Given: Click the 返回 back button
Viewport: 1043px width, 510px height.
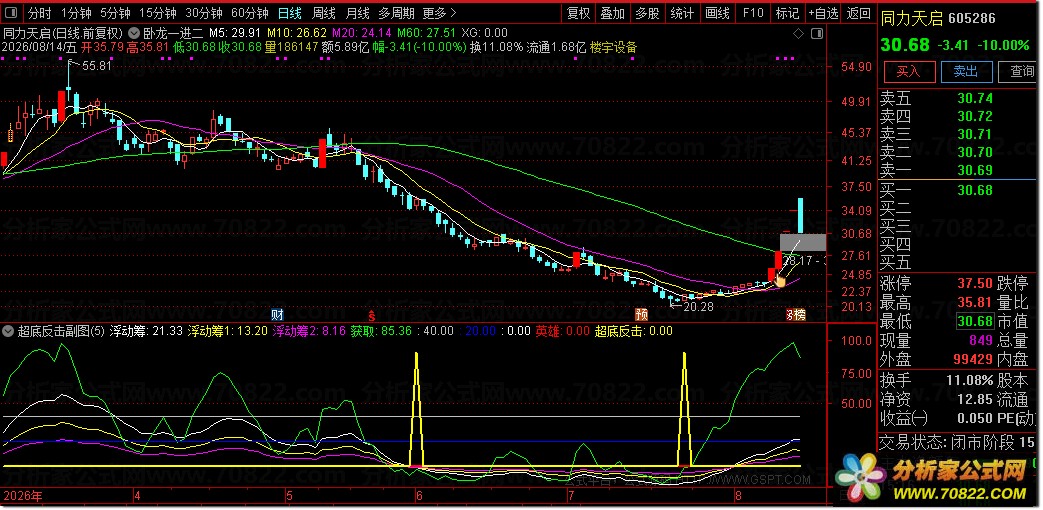Looking at the screenshot, I should pos(859,13).
